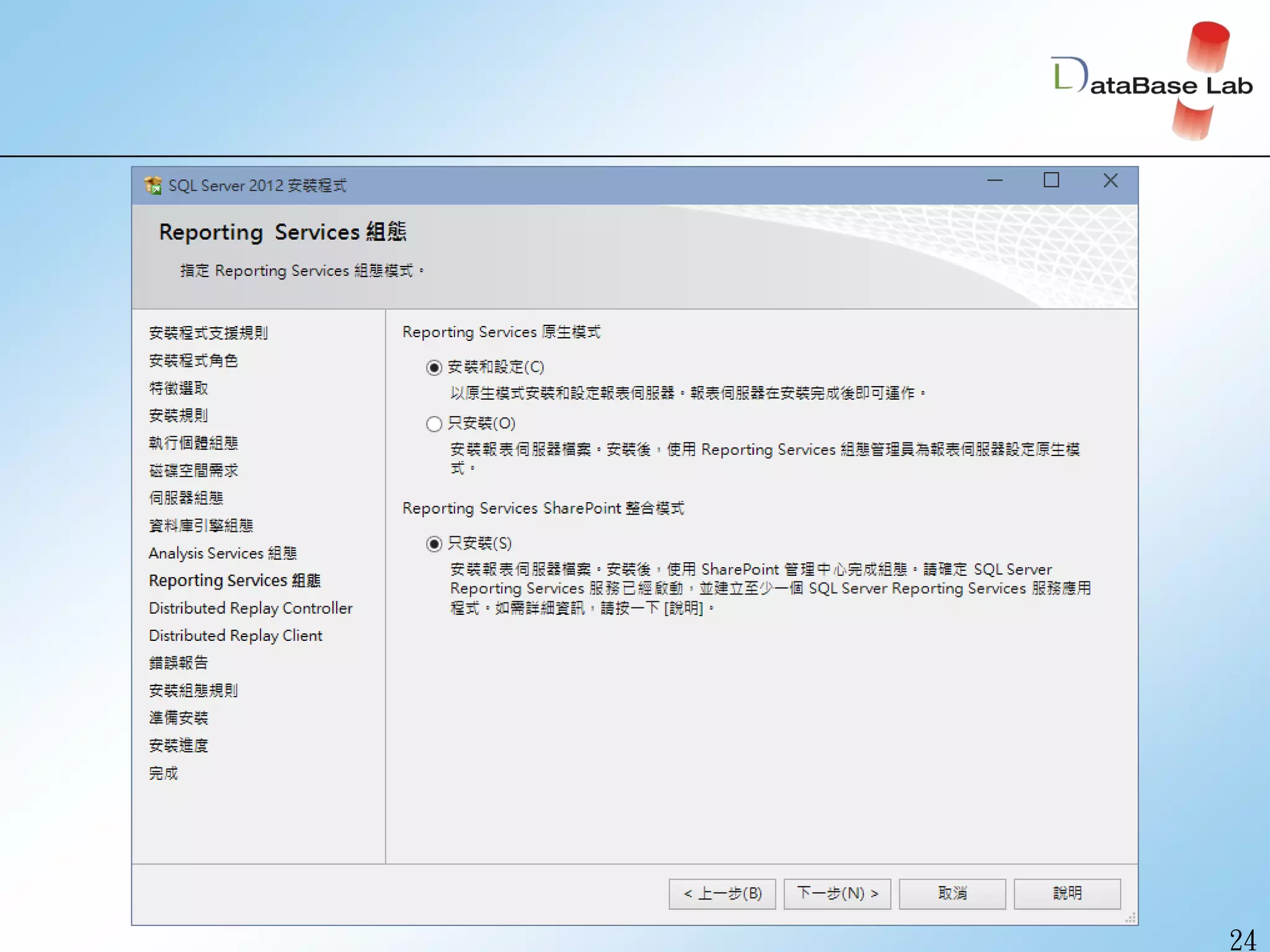Select 資料庫引擎組態 step in sidebar

point(201,526)
